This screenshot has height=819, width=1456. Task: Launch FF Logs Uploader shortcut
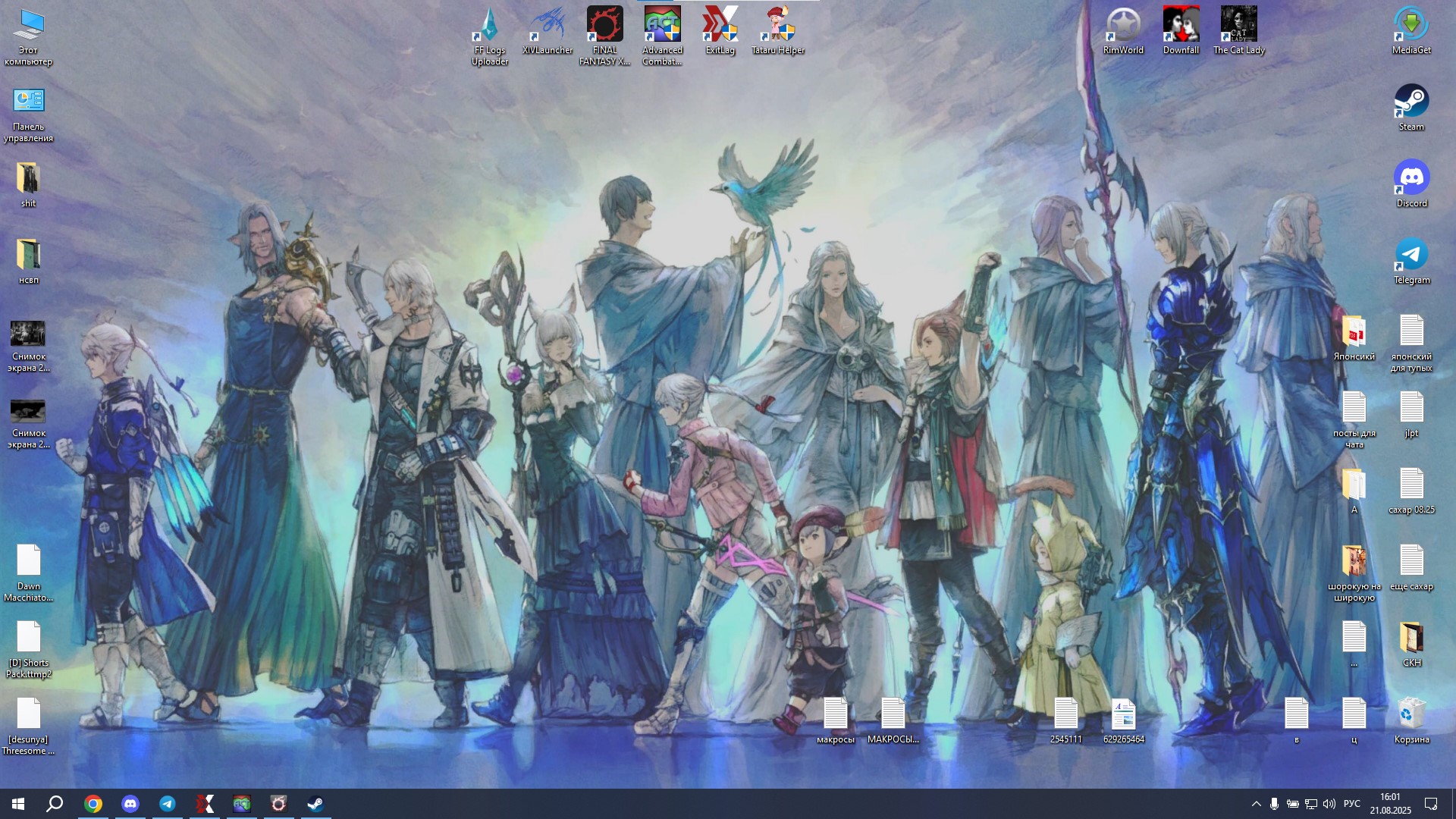click(x=490, y=36)
